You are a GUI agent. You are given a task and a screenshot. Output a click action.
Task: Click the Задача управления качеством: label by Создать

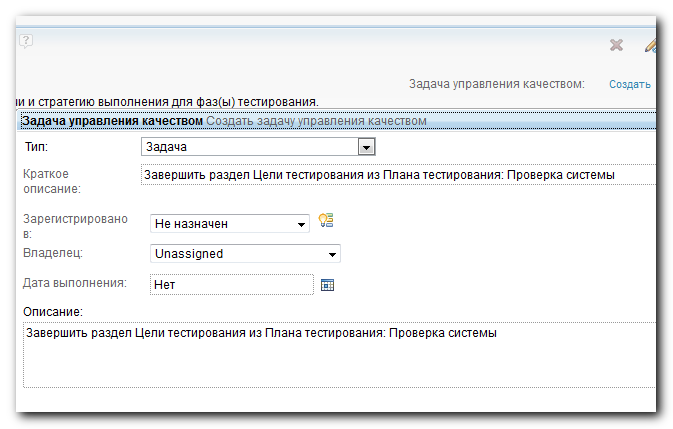[x=497, y=84]
